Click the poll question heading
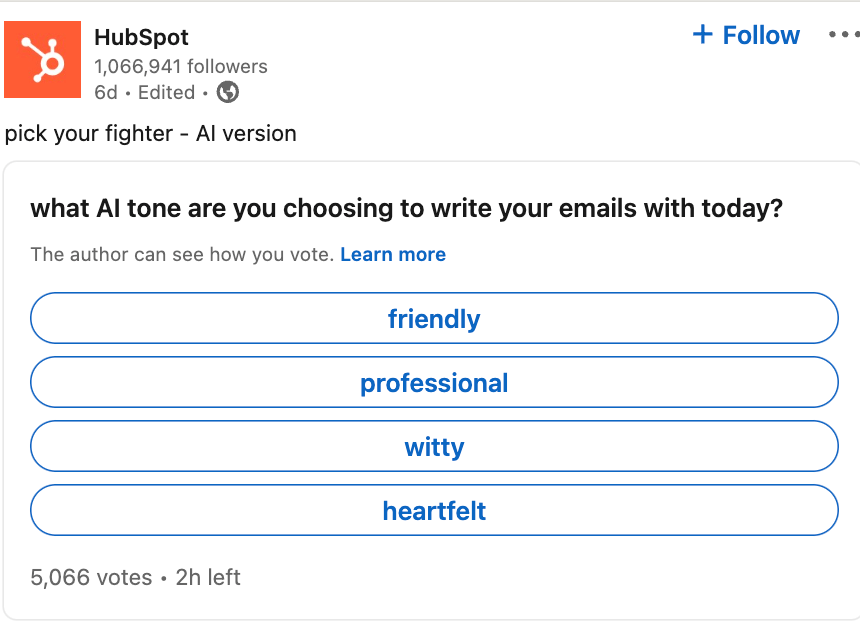Image resolution: width=860 pixels, height=626 pixels. pyautogui.click(x=406, y=209)
